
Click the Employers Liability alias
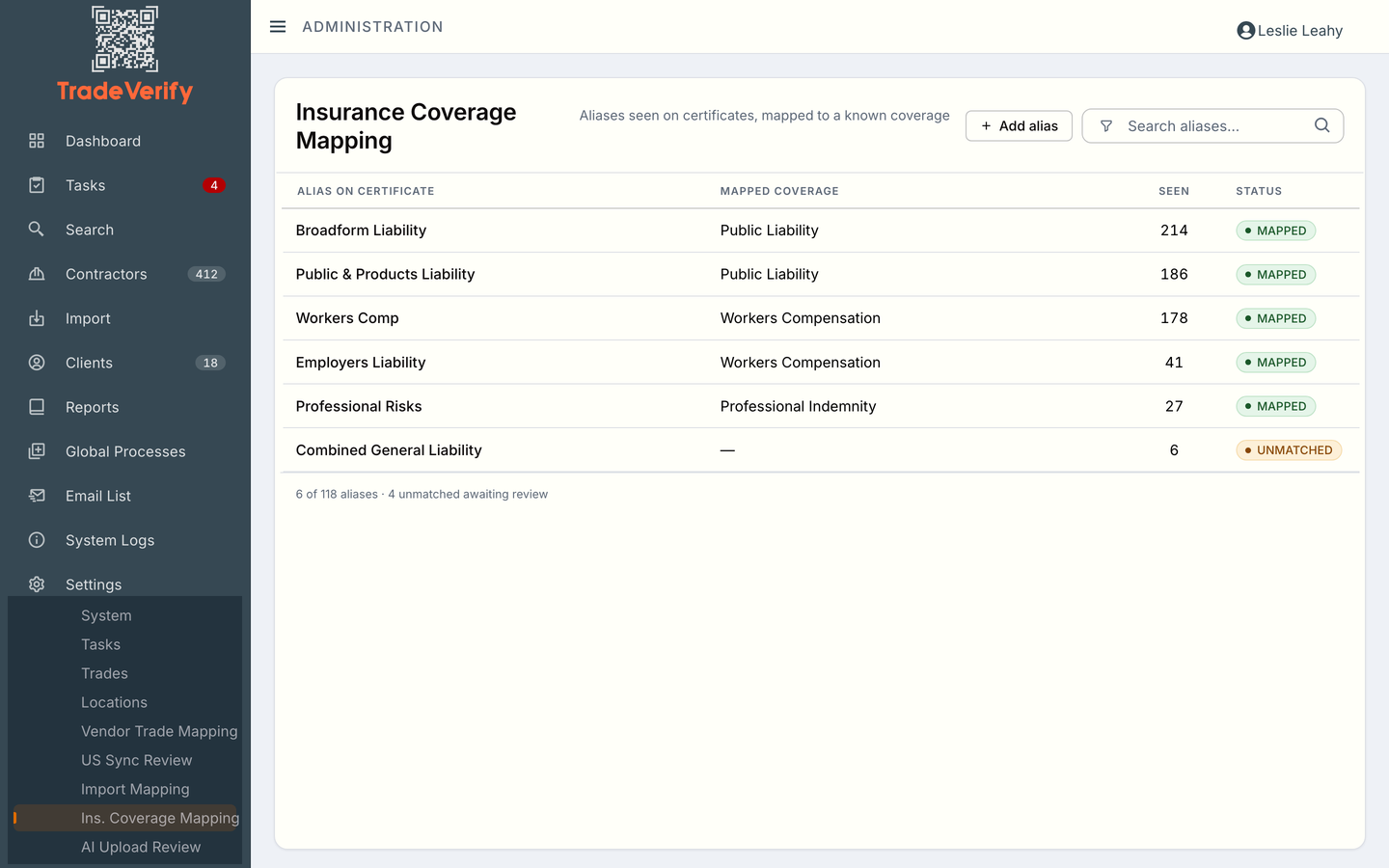tap(361, 363)
